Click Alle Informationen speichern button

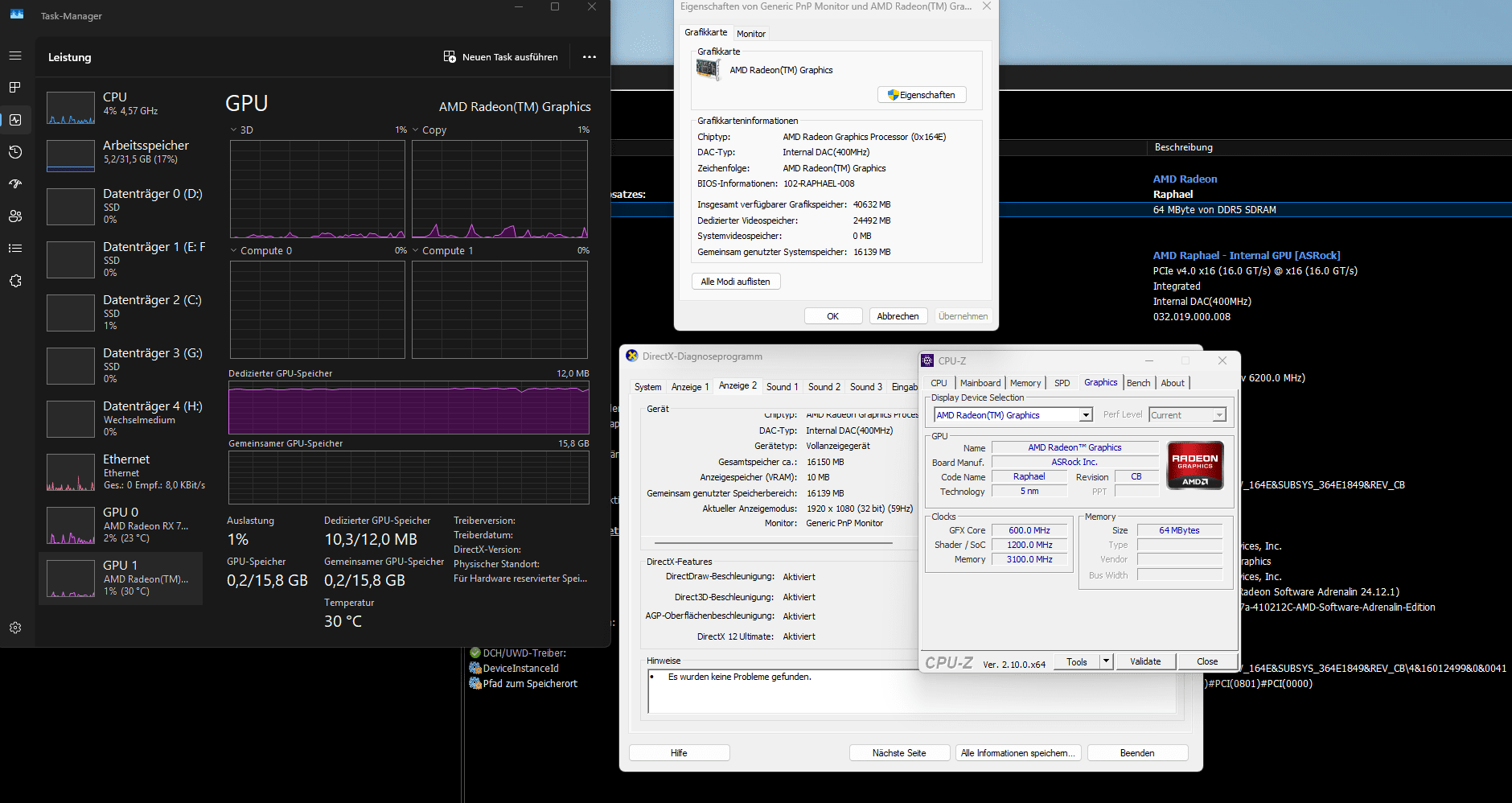pos(1018,753)
